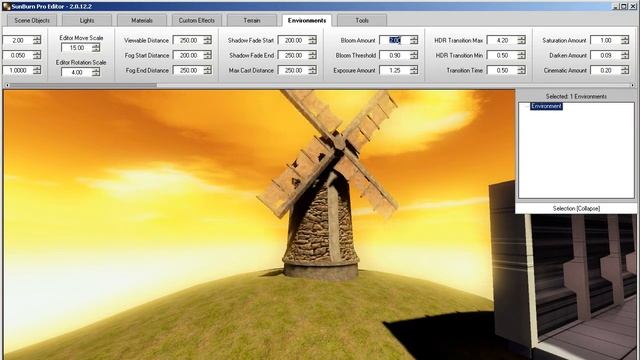The width and height of the screenshot is (640, 360).
Task: Select the Environments tab
Action: pyautogui.click(x=307, y=20)
